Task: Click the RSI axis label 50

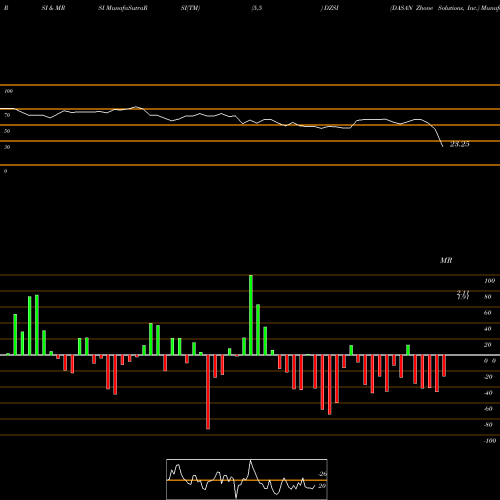Action: click(7, 131)
